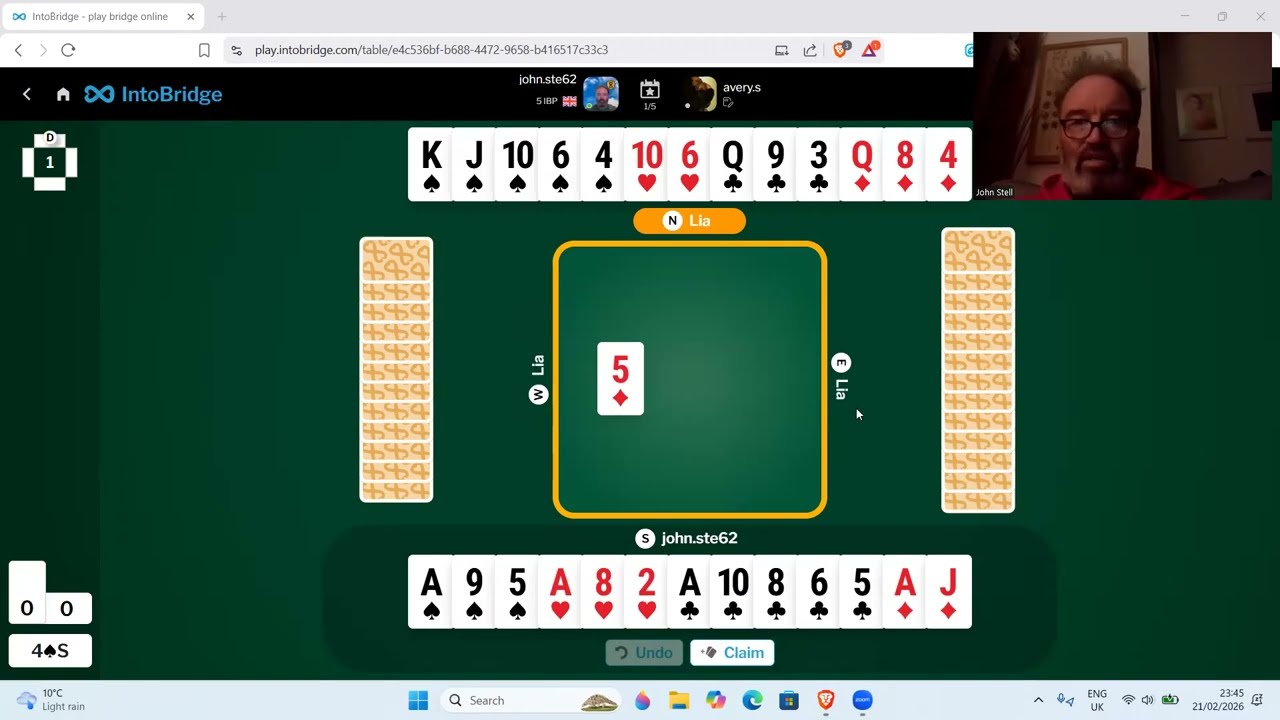Click the notes icon under avery.s
Image resolution: width=1280 pixels, height=720 pixels.
pyautogui.click(x=728, y=103)
